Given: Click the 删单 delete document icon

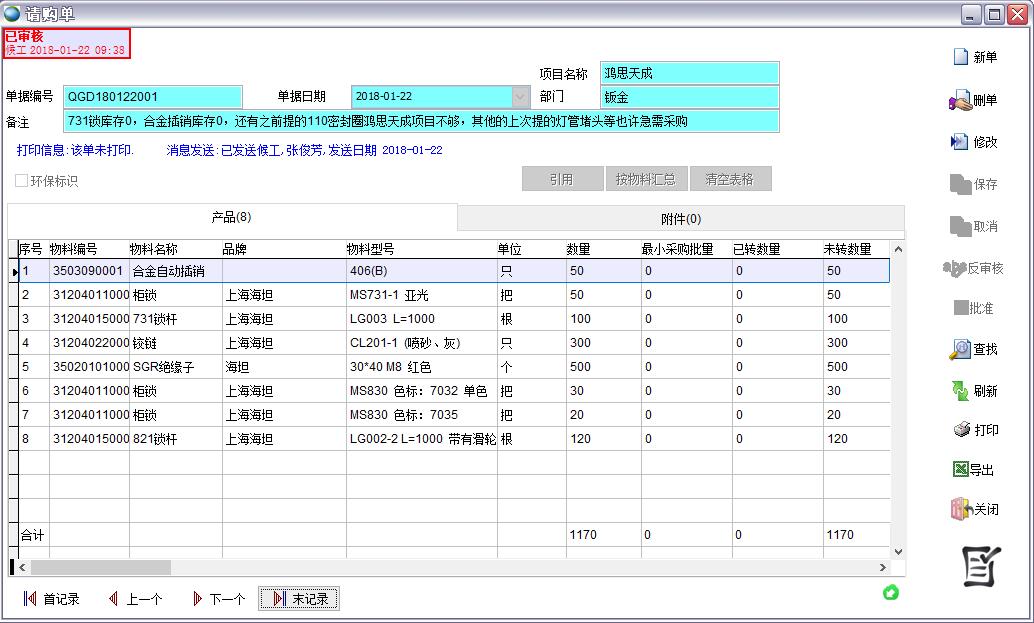Looking at the screenshot, I should pyautogui.click(x=960, y=100).
